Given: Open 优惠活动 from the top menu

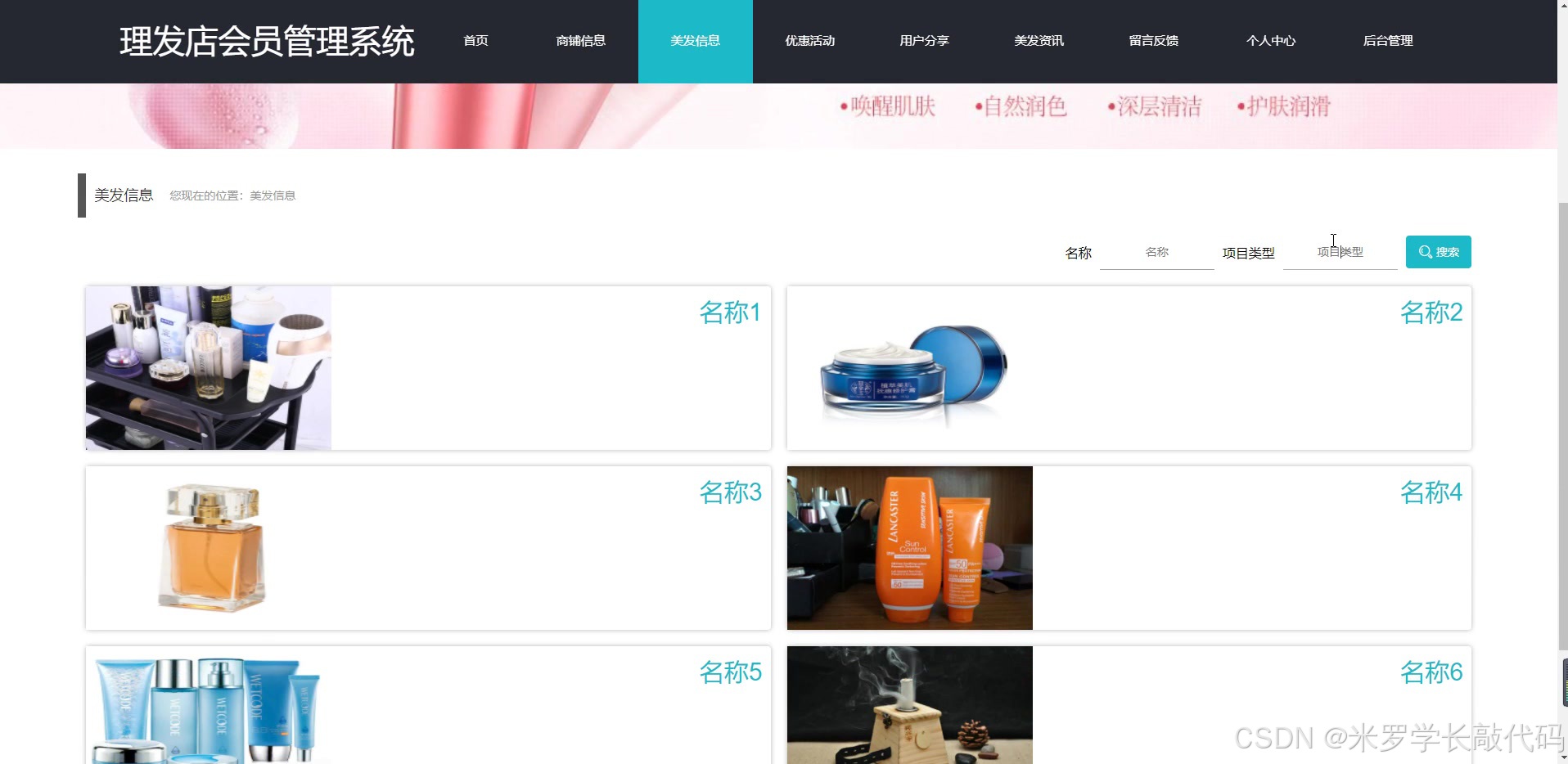Looking at the screenshot, I should tap(809, 41).
